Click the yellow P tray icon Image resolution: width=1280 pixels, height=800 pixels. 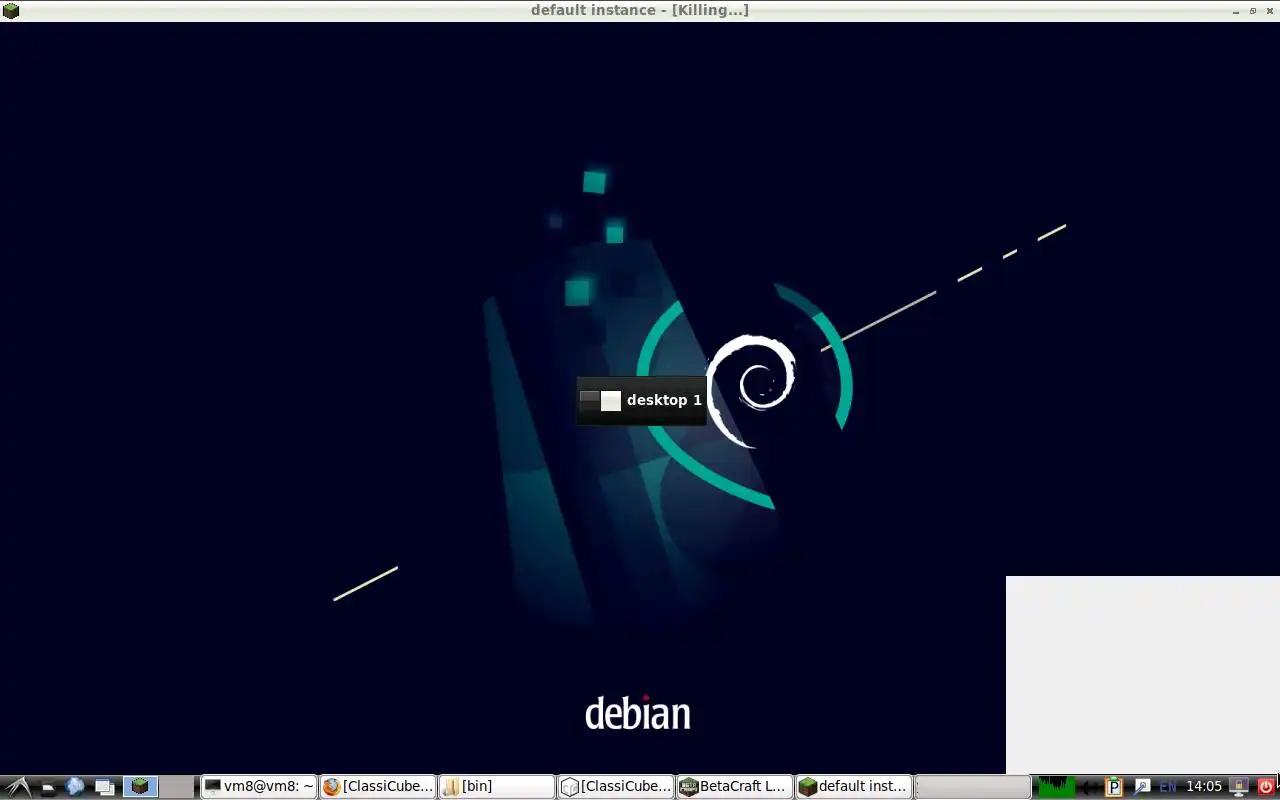[1114, 787]
